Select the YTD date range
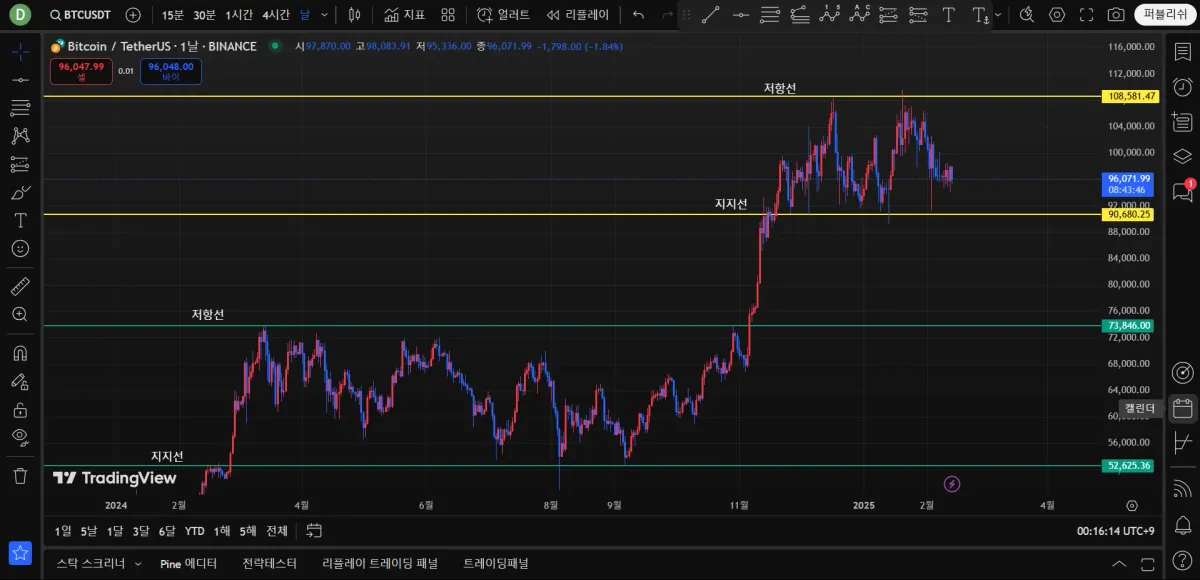Image resolution: width=1200 pixels, height=580 pixels. (195, 531)
